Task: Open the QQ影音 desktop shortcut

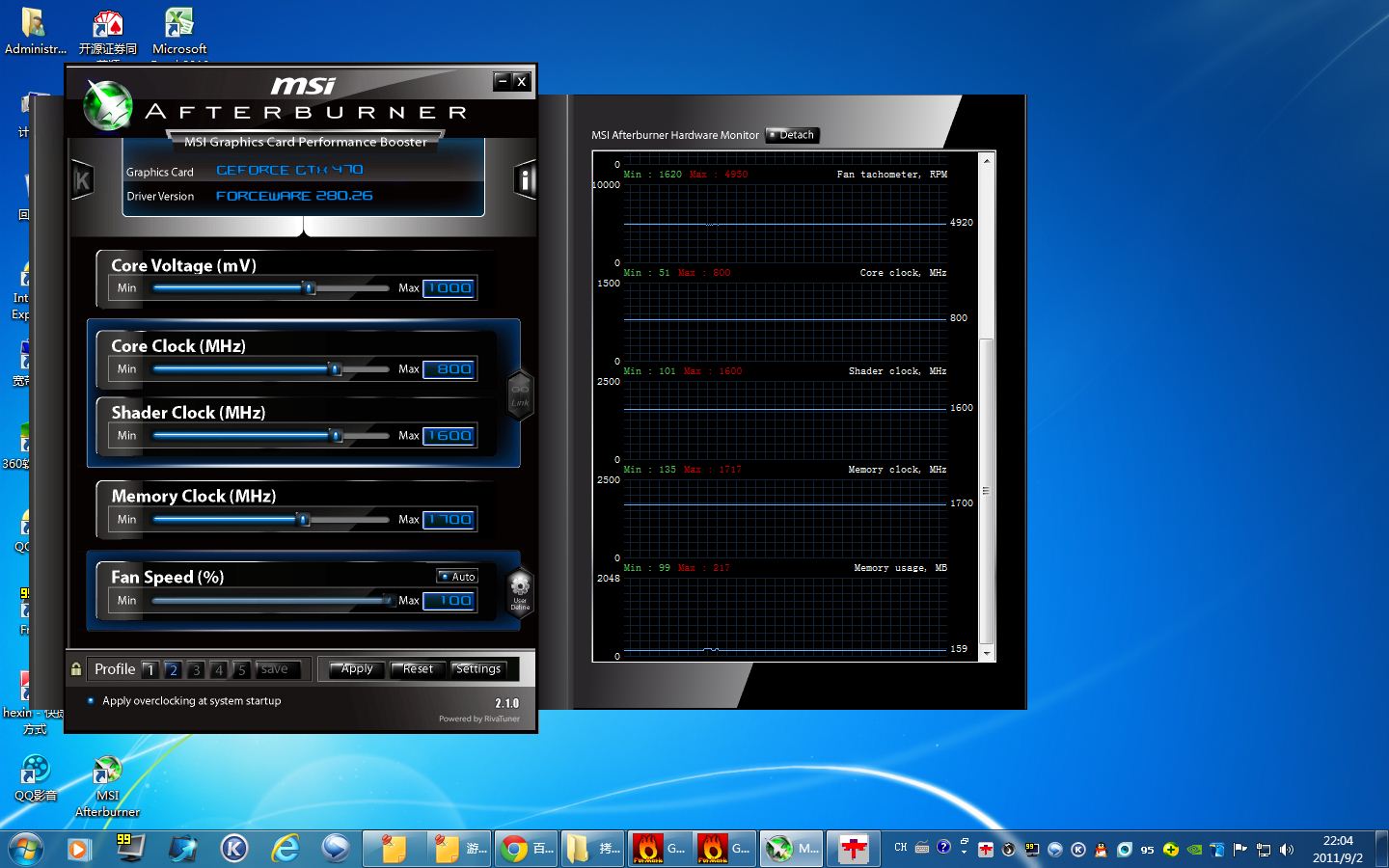Action: 36,778
